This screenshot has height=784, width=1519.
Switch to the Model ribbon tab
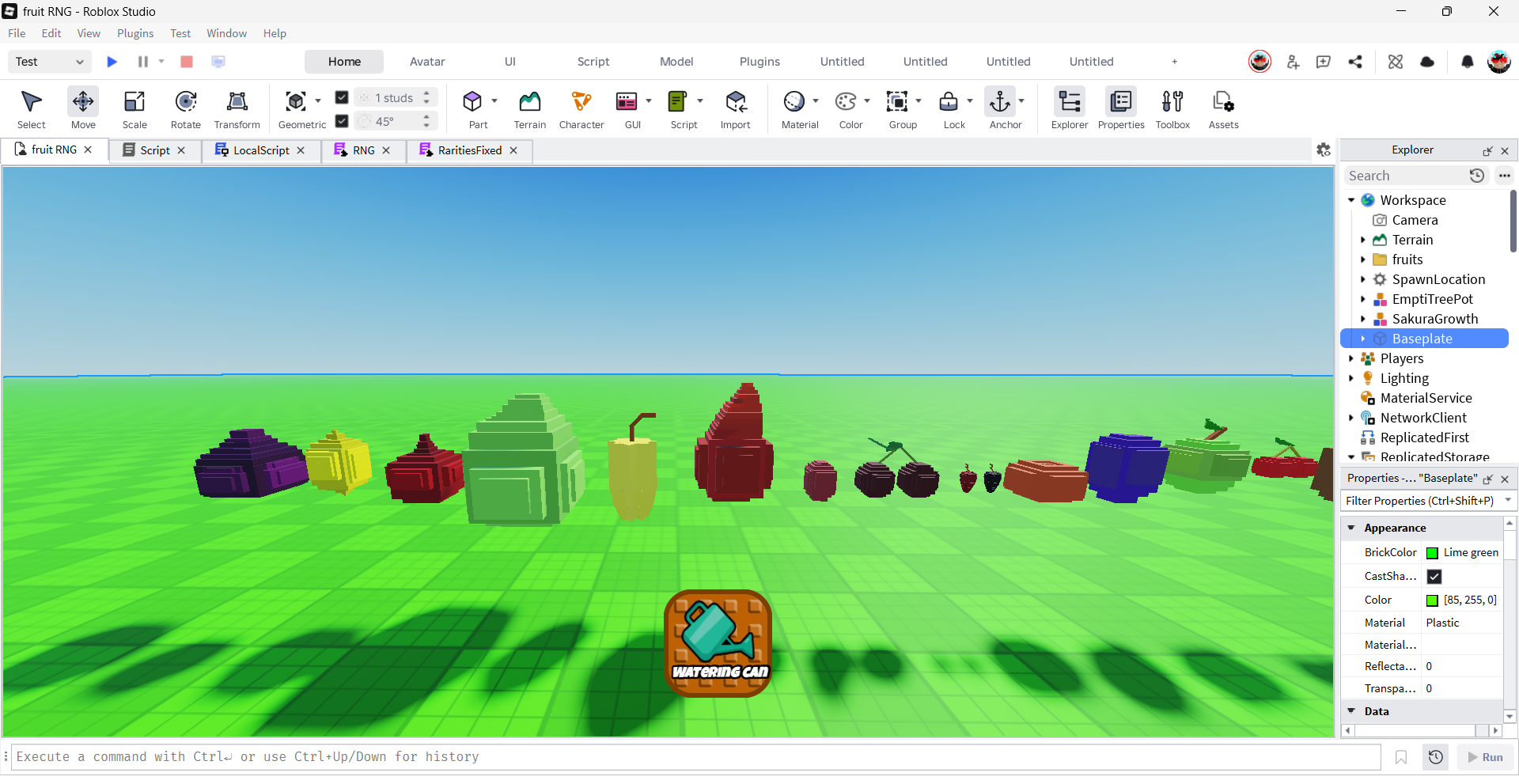(x=676, y=62)
